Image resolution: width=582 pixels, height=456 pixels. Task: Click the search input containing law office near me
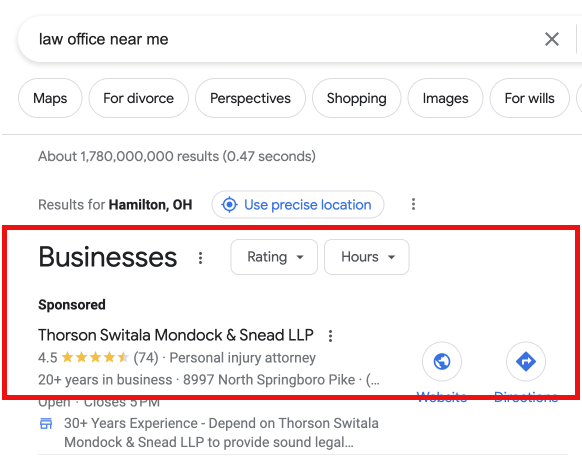[x=282, y=39]
